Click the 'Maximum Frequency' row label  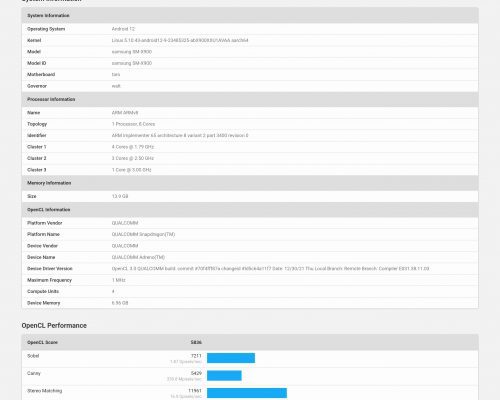49,280
